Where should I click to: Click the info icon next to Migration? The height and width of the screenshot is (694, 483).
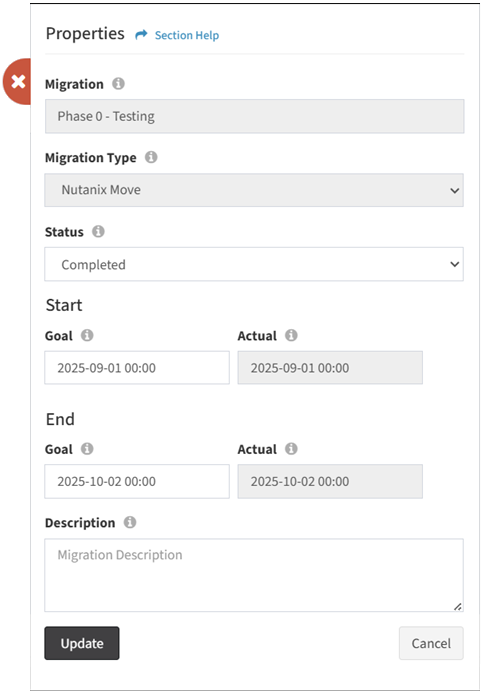click(x=118, y=84)
